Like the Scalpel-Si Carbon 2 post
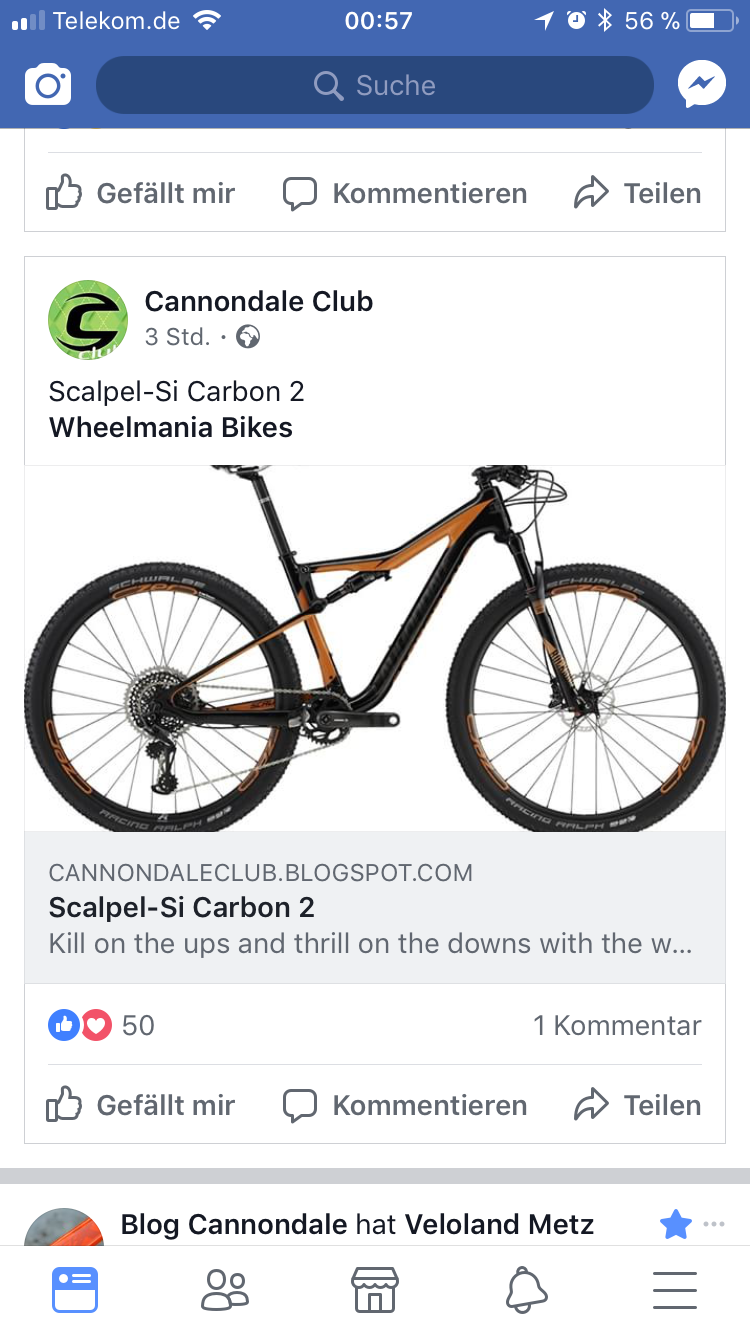 click(x=141, y=1105)
